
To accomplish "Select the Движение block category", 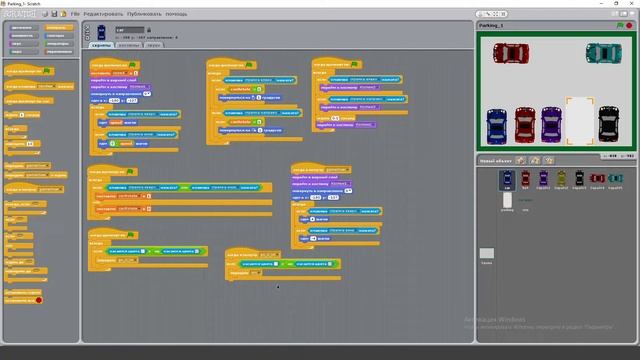I will [x=24, y=28].
